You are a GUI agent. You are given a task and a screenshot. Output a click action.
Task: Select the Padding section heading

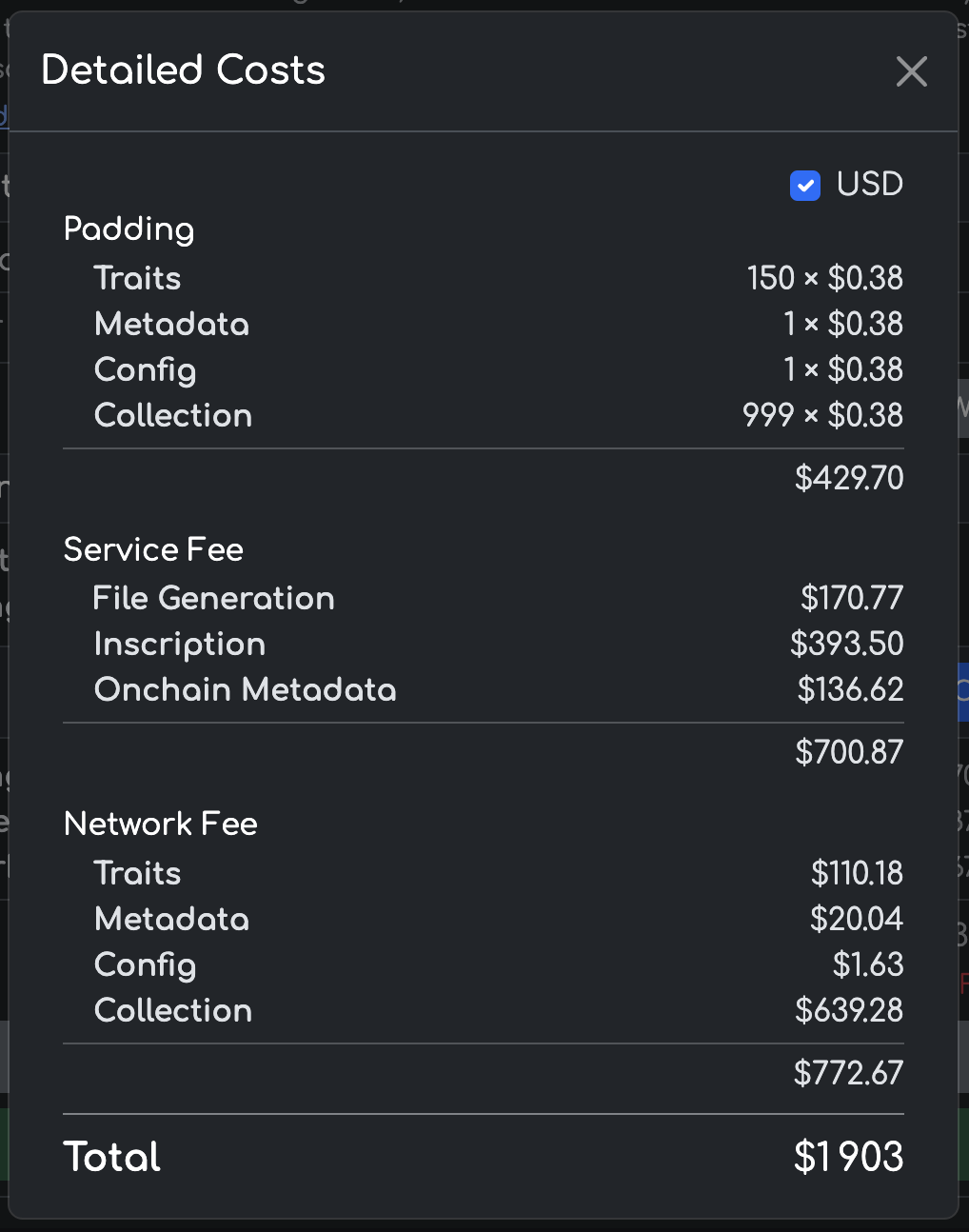click(x=129, y=229)
